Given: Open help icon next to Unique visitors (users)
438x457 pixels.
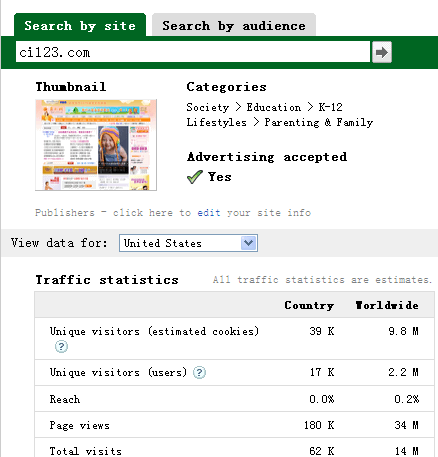Looking at the screenshot, I should (x=199, y=372).
